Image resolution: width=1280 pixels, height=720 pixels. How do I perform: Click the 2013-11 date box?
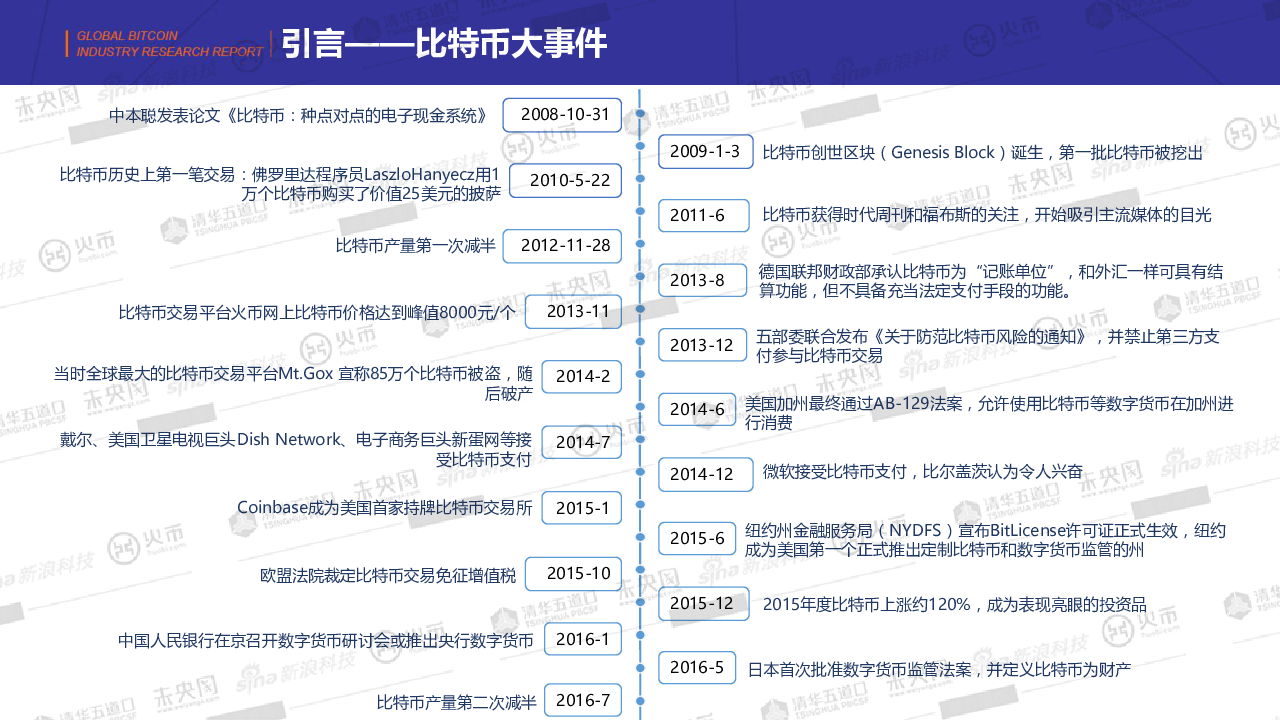pyautogui.click(x=573, y=312)
